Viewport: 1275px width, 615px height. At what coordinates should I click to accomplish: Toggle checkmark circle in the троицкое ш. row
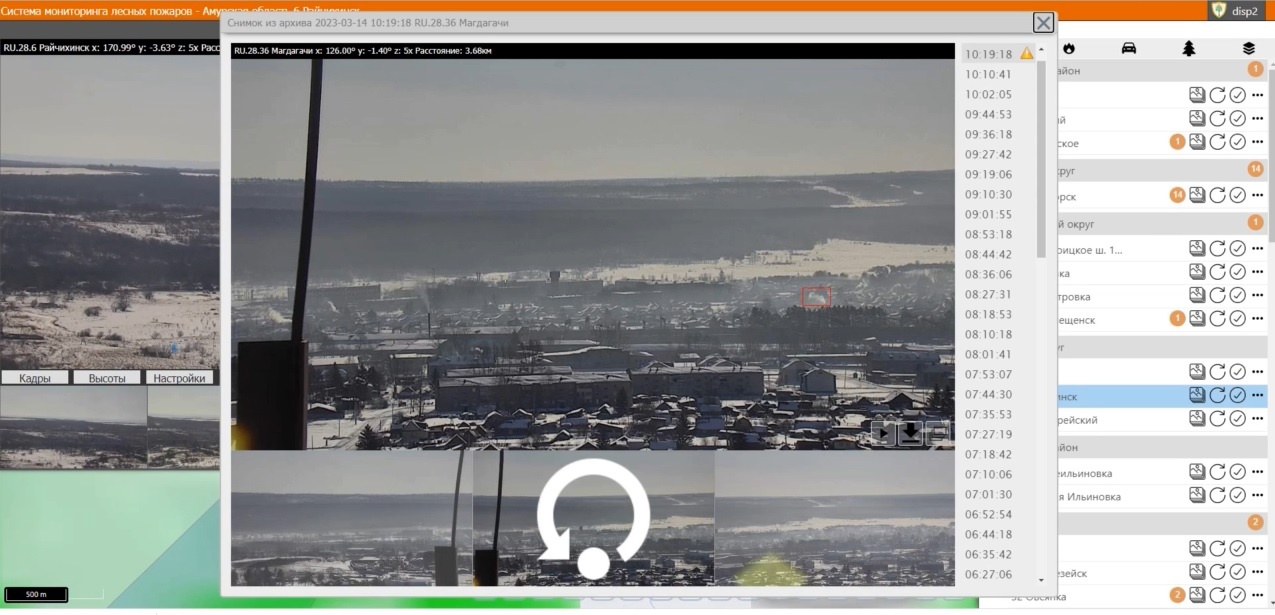tap(1237, 248)
